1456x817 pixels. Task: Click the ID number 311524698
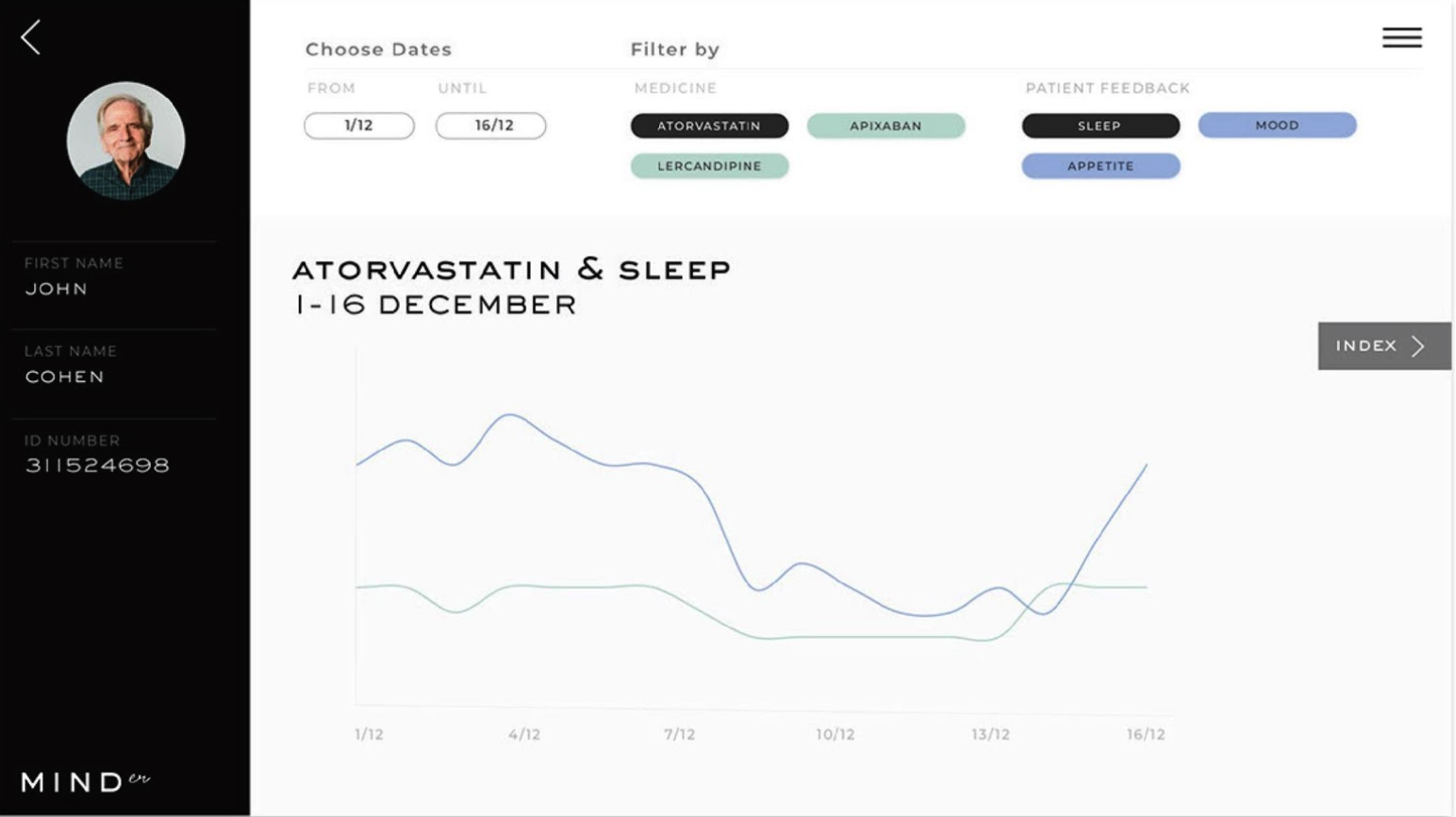(x=97, y=465)
